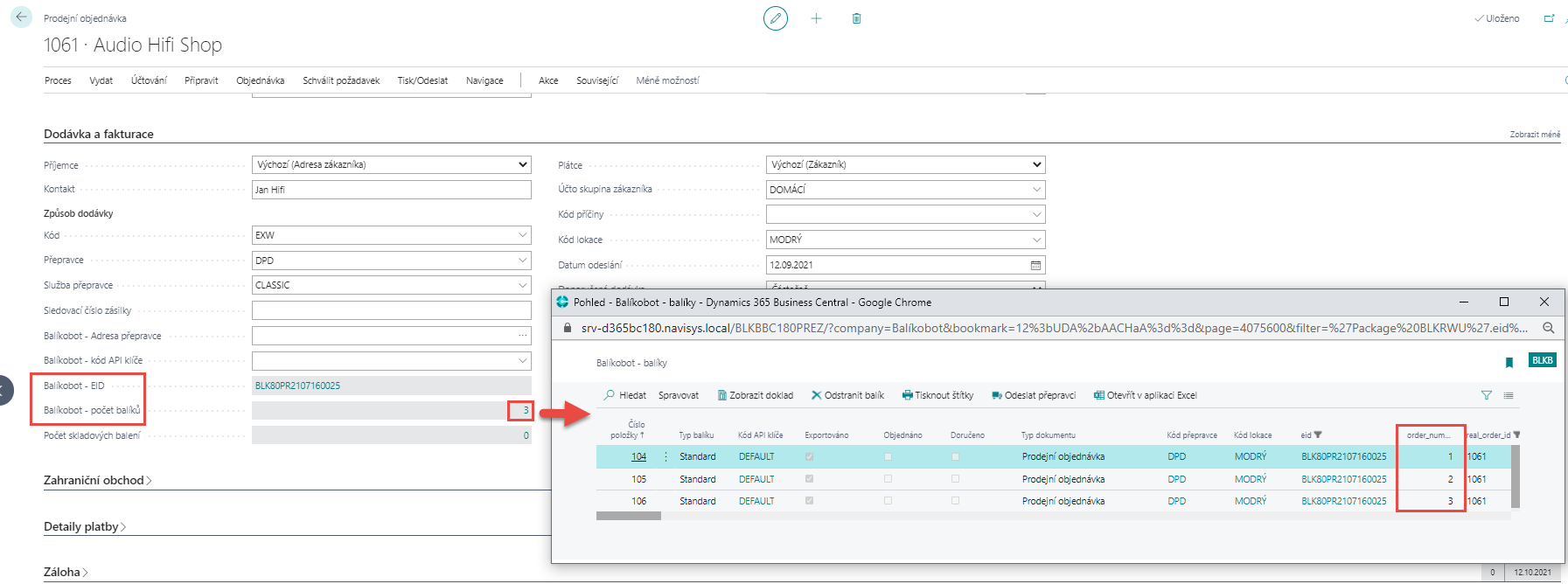This screenshot has width=1568, height=584.
Task: Open the Přepravce DPD dropdown
Action: click(522, 261)
